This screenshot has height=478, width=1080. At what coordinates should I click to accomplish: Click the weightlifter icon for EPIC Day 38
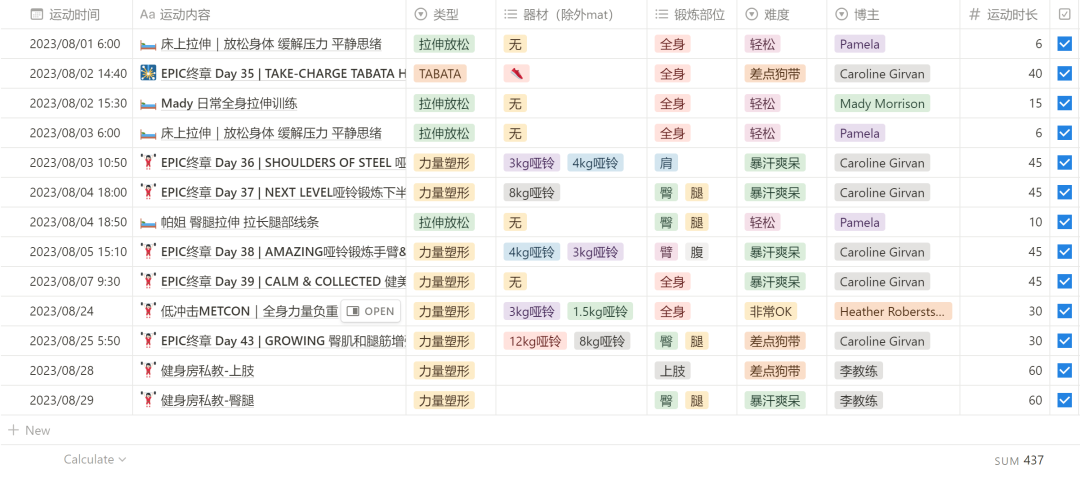click(147, 251)
